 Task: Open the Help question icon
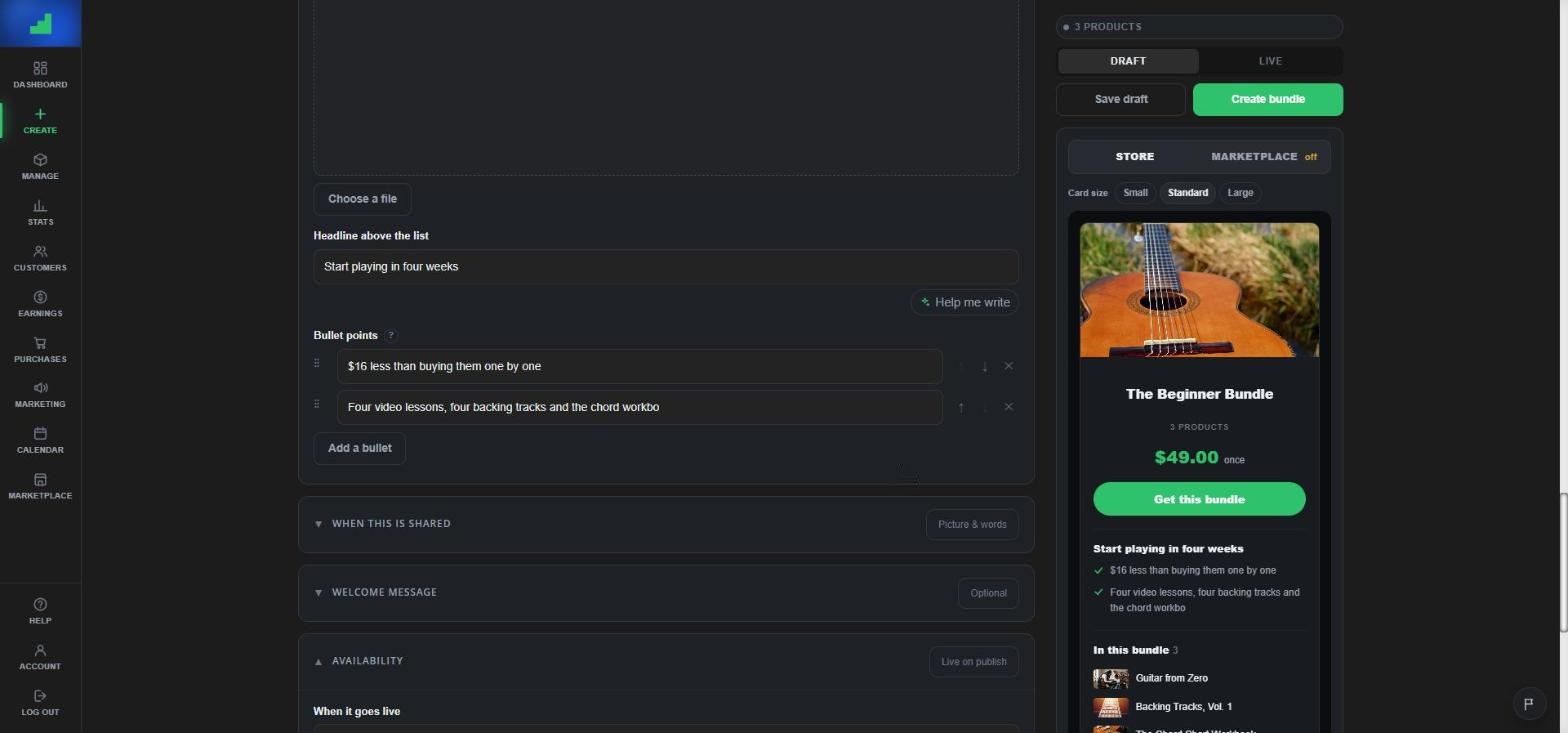40,604
